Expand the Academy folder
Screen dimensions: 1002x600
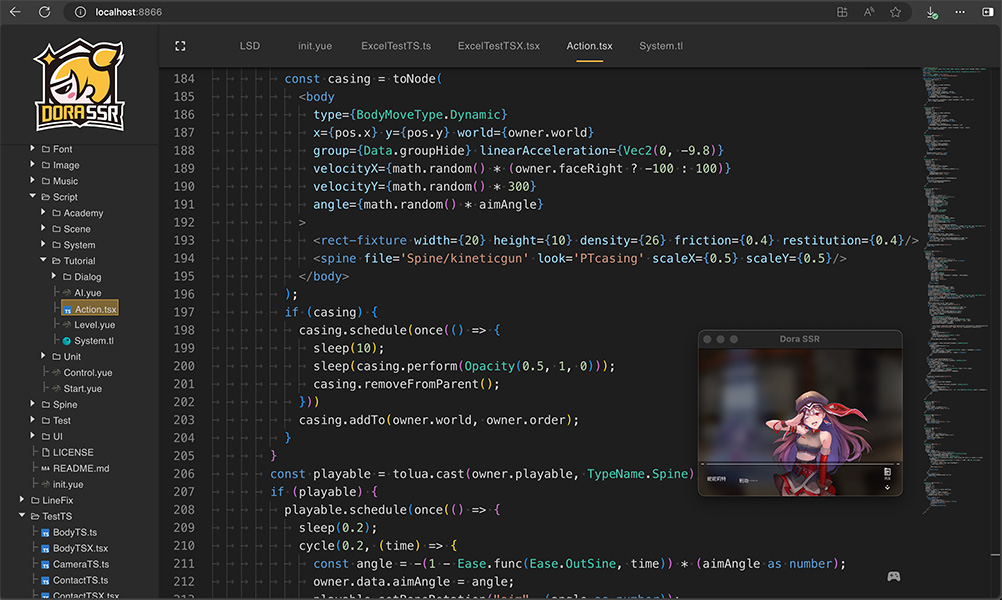44,213
